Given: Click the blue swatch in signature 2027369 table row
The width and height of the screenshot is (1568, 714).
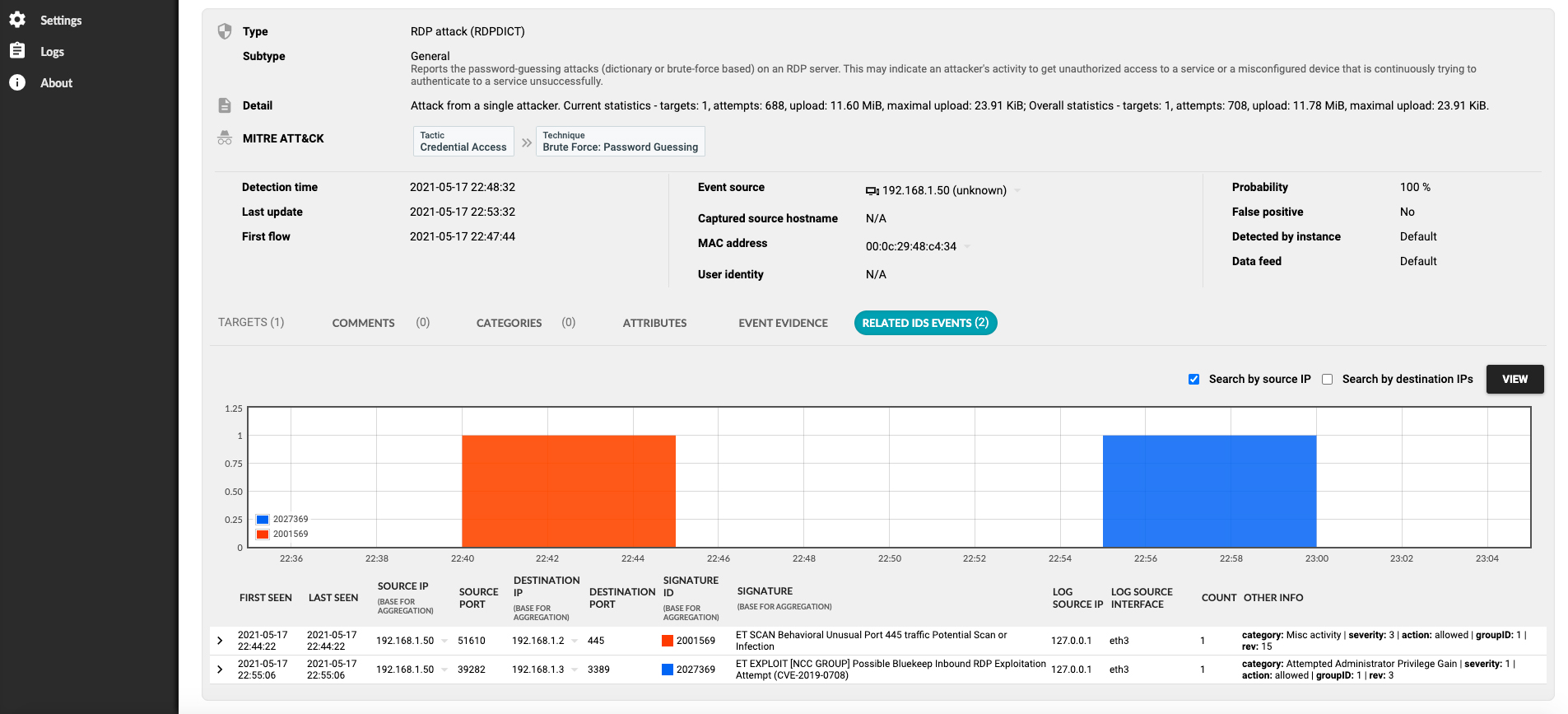Looking at the screenshot, I should tap(668, 670).
